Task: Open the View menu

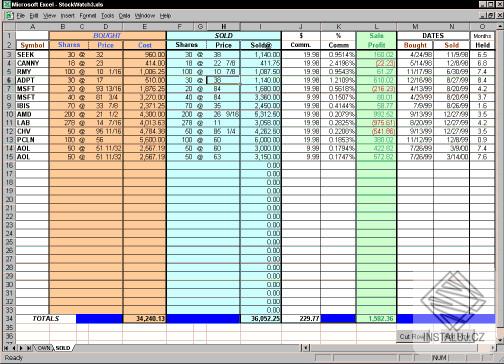Action: coord(49,16)
